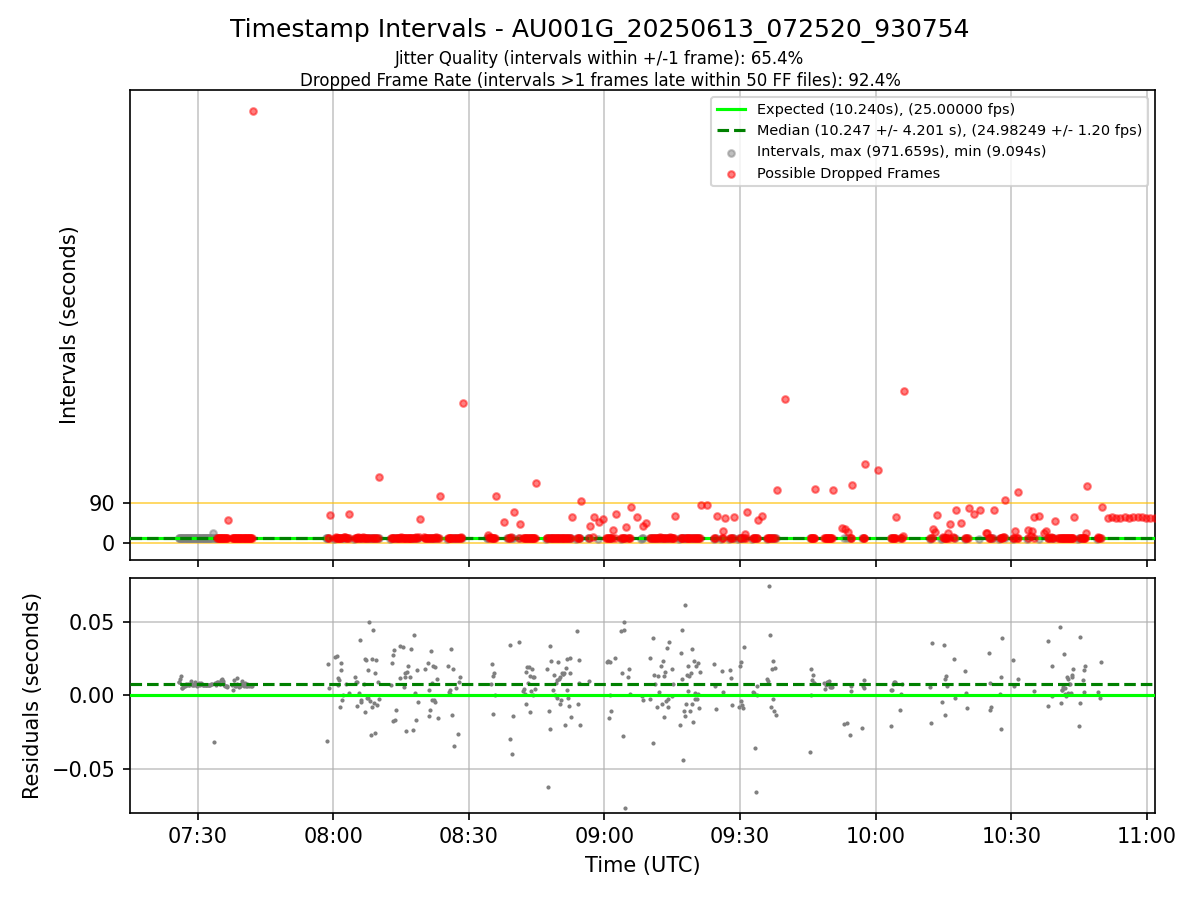
Task: Click the Residuals (seconds) axis label
Action: click(32, 696)
